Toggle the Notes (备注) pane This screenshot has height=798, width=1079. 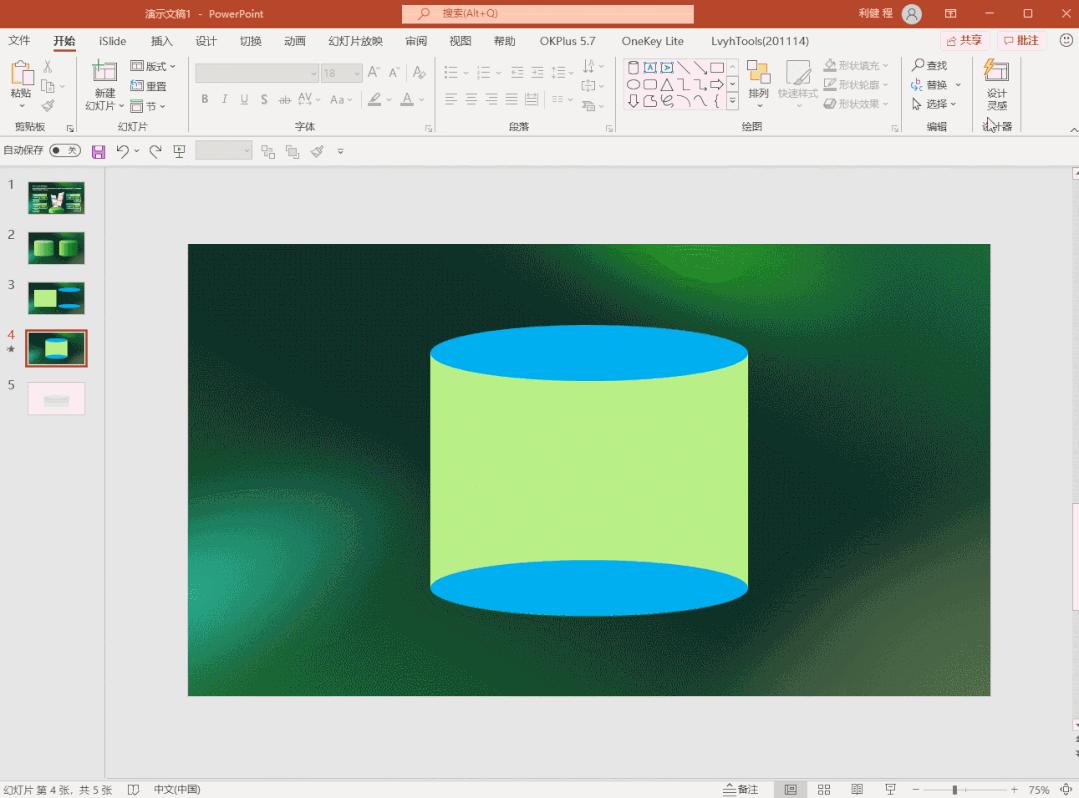(741, 789)
